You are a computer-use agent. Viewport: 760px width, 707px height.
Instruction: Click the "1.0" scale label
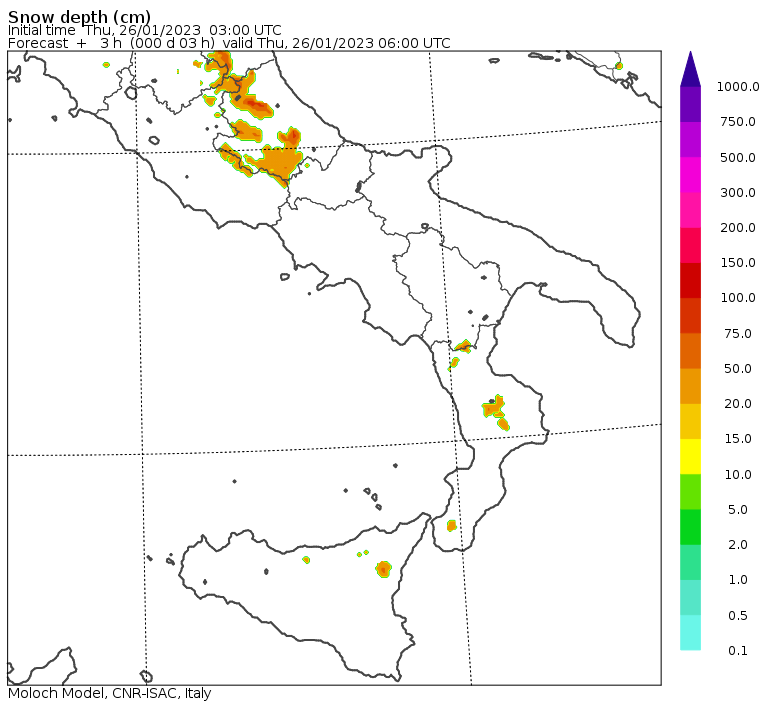[738, 580]
